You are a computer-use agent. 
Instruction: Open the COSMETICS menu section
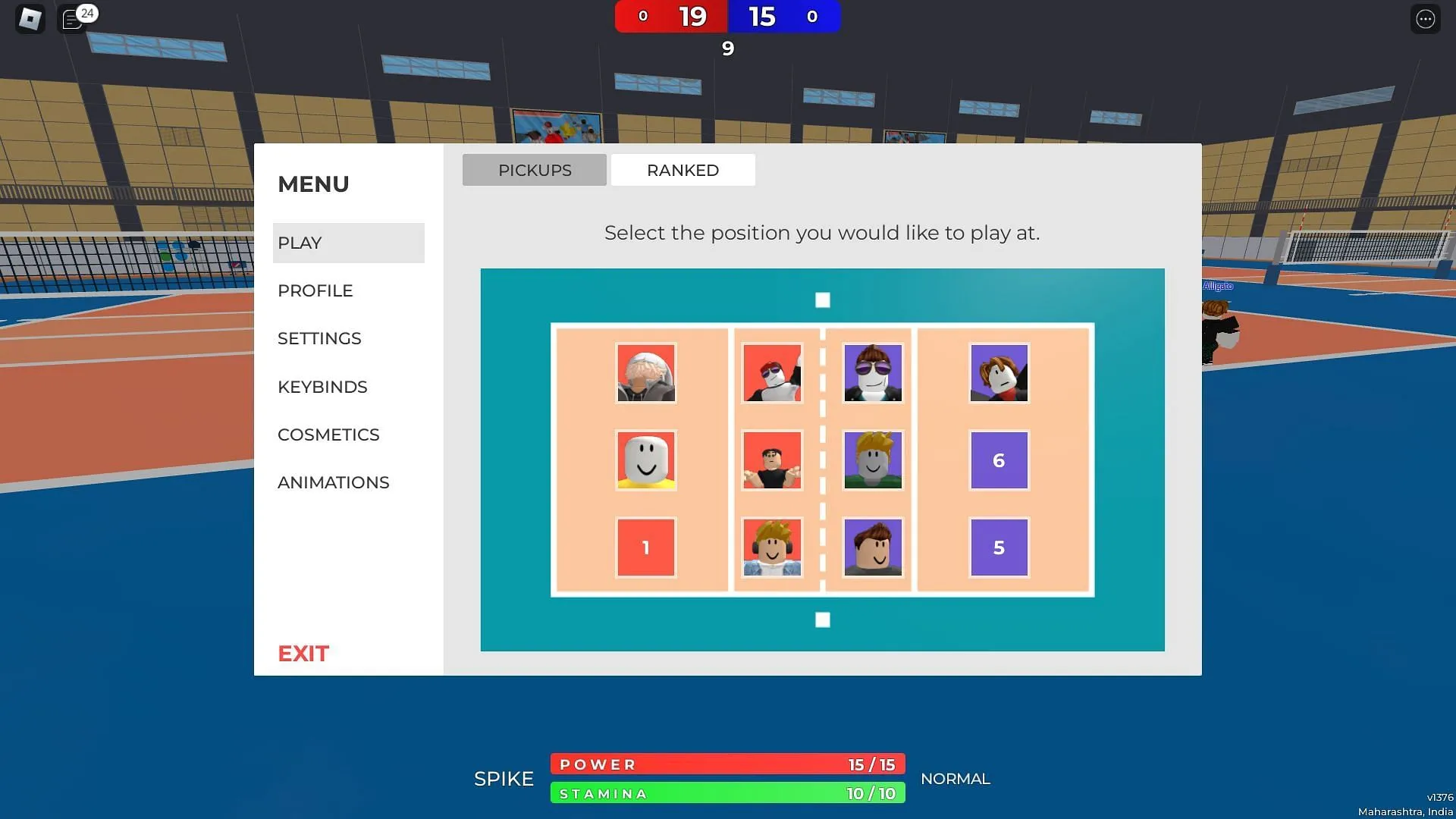click(328, 434)
